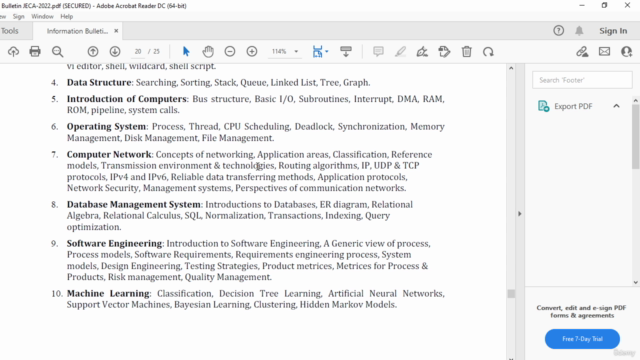Click the 'Computer Network' heading text
The image size is (640, 360).
tap(109, 154)
